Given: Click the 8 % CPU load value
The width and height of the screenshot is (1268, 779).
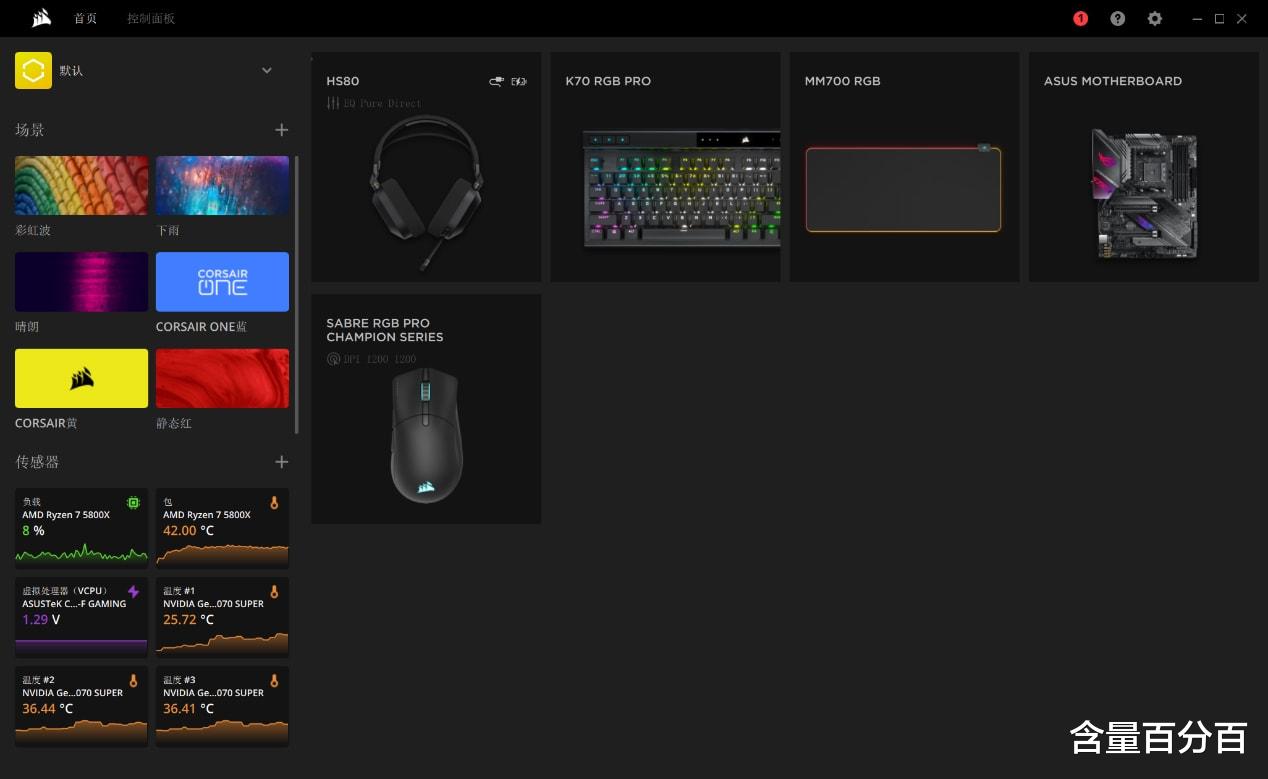Looking at the screenshot, I should 33,531.
